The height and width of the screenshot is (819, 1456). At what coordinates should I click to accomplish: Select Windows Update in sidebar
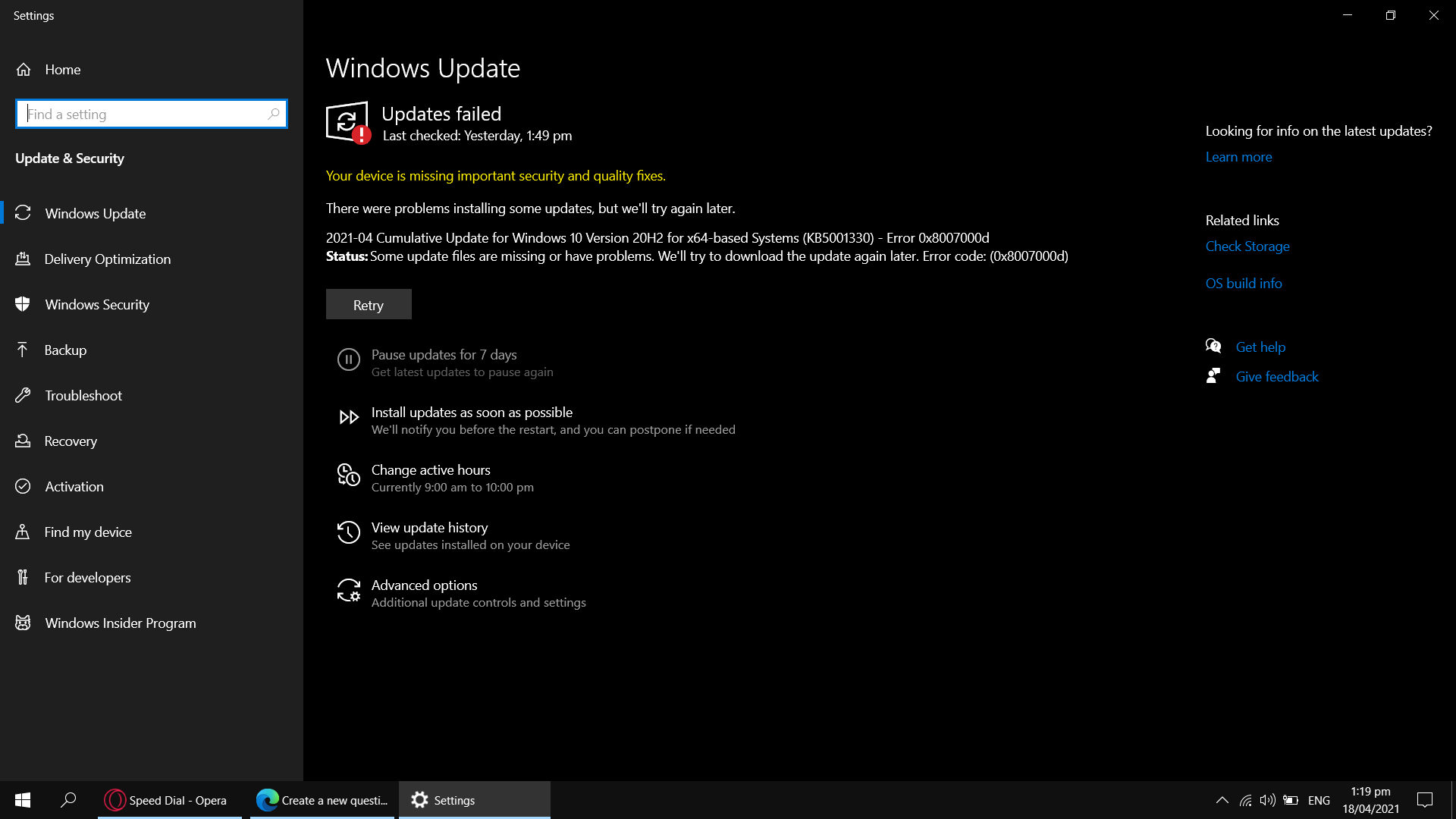pos(152,213)
